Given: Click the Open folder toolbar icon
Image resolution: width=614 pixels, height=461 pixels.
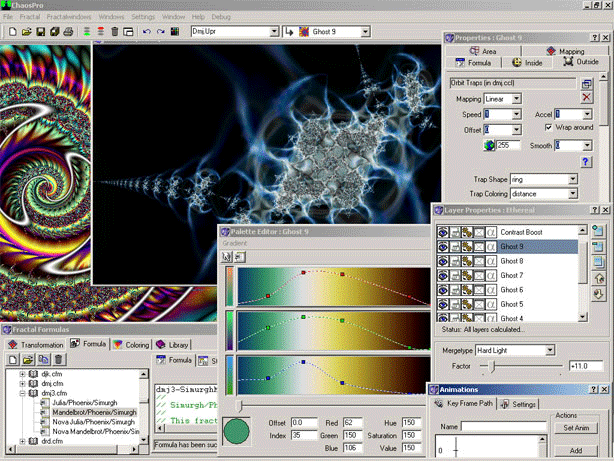Looking at the screenshot, I should [25, 32].
